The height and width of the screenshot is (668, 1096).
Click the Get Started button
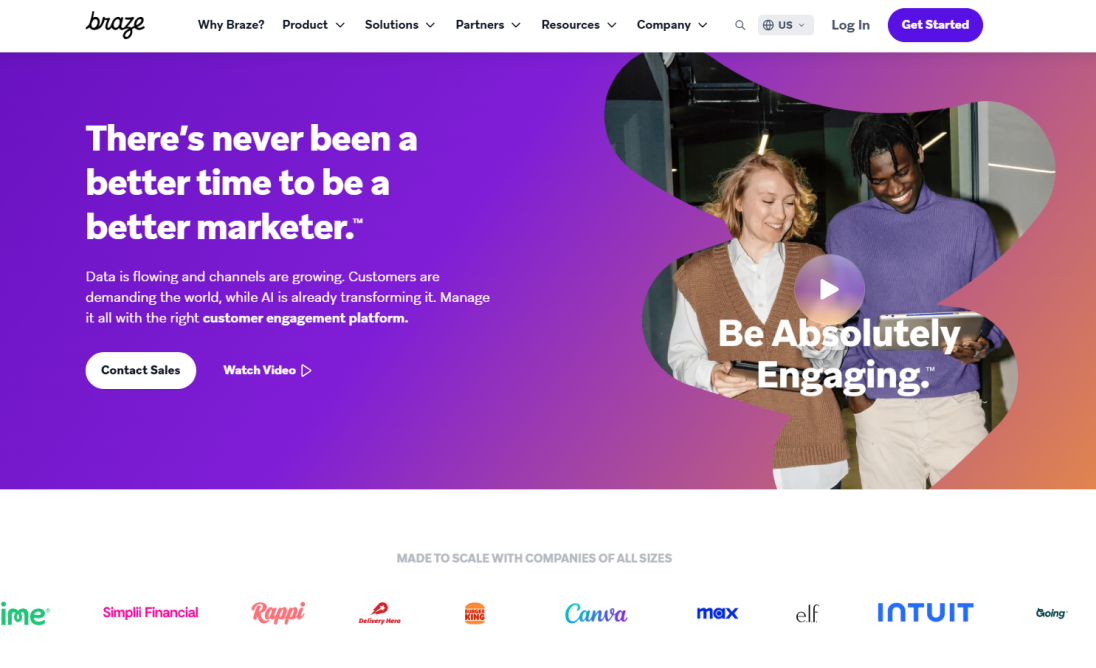tap(935, 25)
